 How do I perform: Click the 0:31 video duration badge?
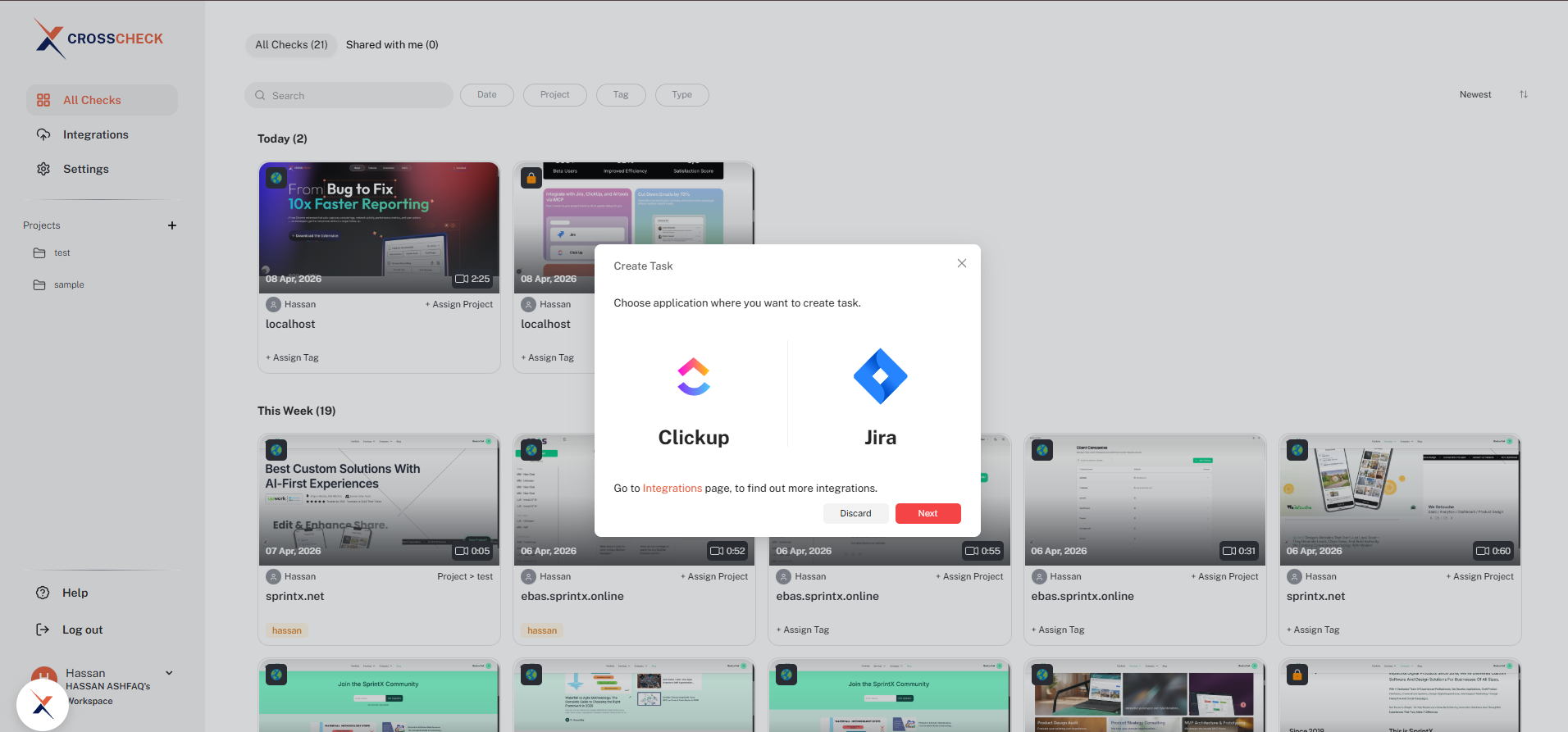click(1239, 551)
